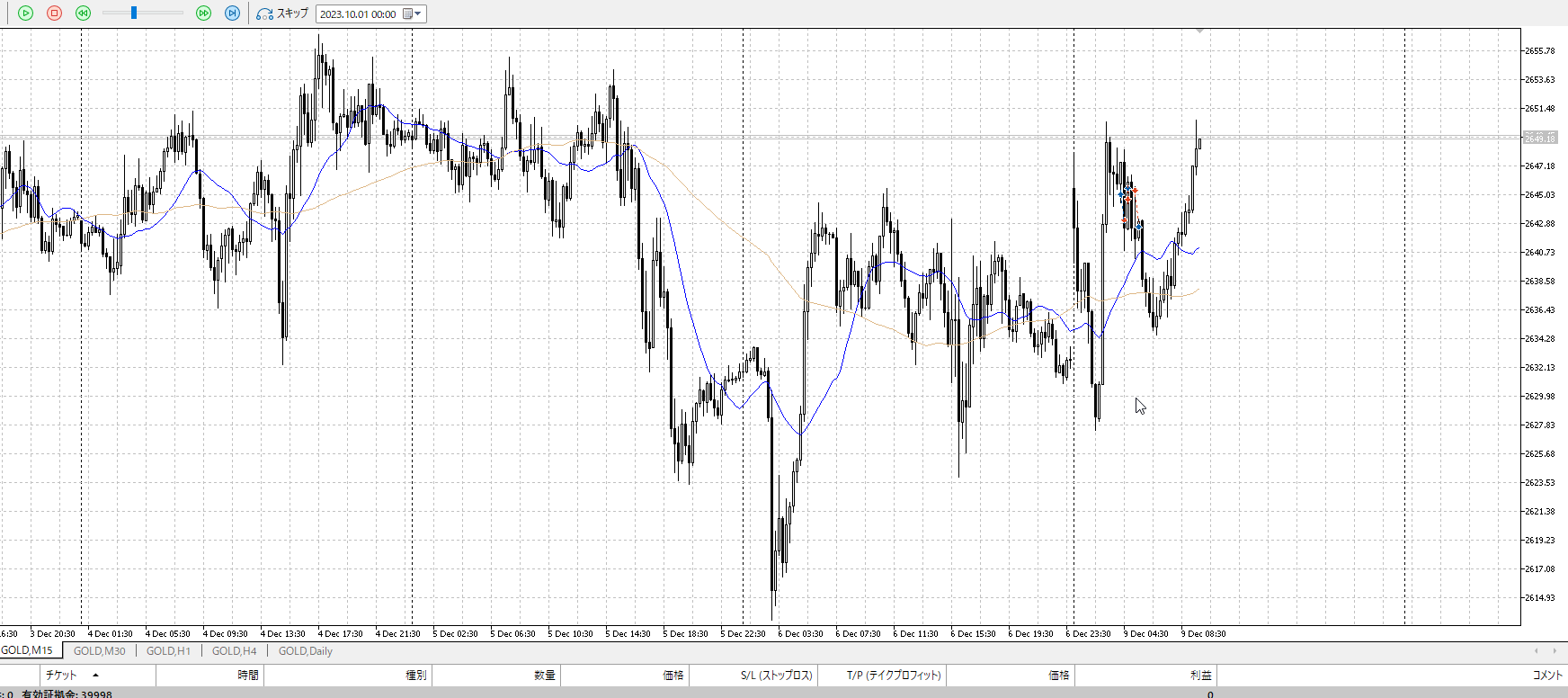Sort orders by ticket (チケット) column
Image resolution: width=1568 pixels, height=698 pixels.
[x=61, y=675]
